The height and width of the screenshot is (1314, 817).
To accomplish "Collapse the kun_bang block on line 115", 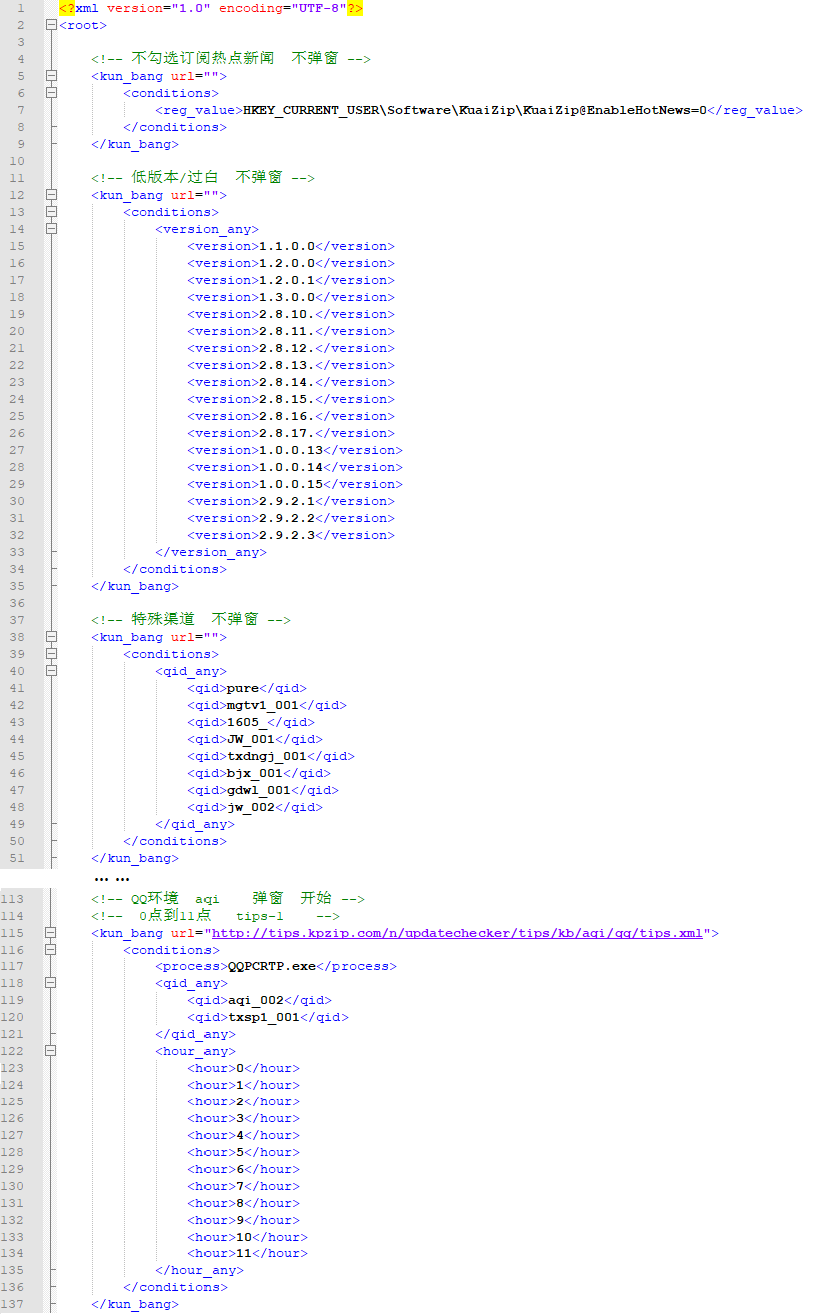I will pyautogui.click(x=51, y=933).
